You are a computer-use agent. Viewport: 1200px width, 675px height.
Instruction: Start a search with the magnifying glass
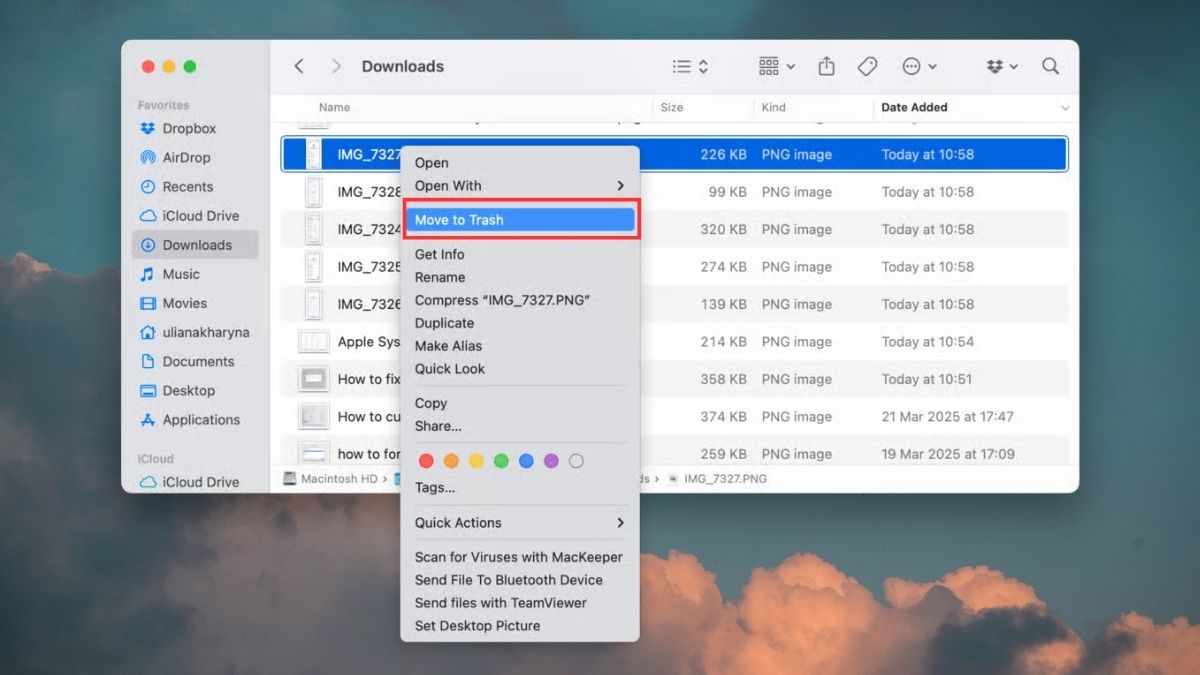1050,66
